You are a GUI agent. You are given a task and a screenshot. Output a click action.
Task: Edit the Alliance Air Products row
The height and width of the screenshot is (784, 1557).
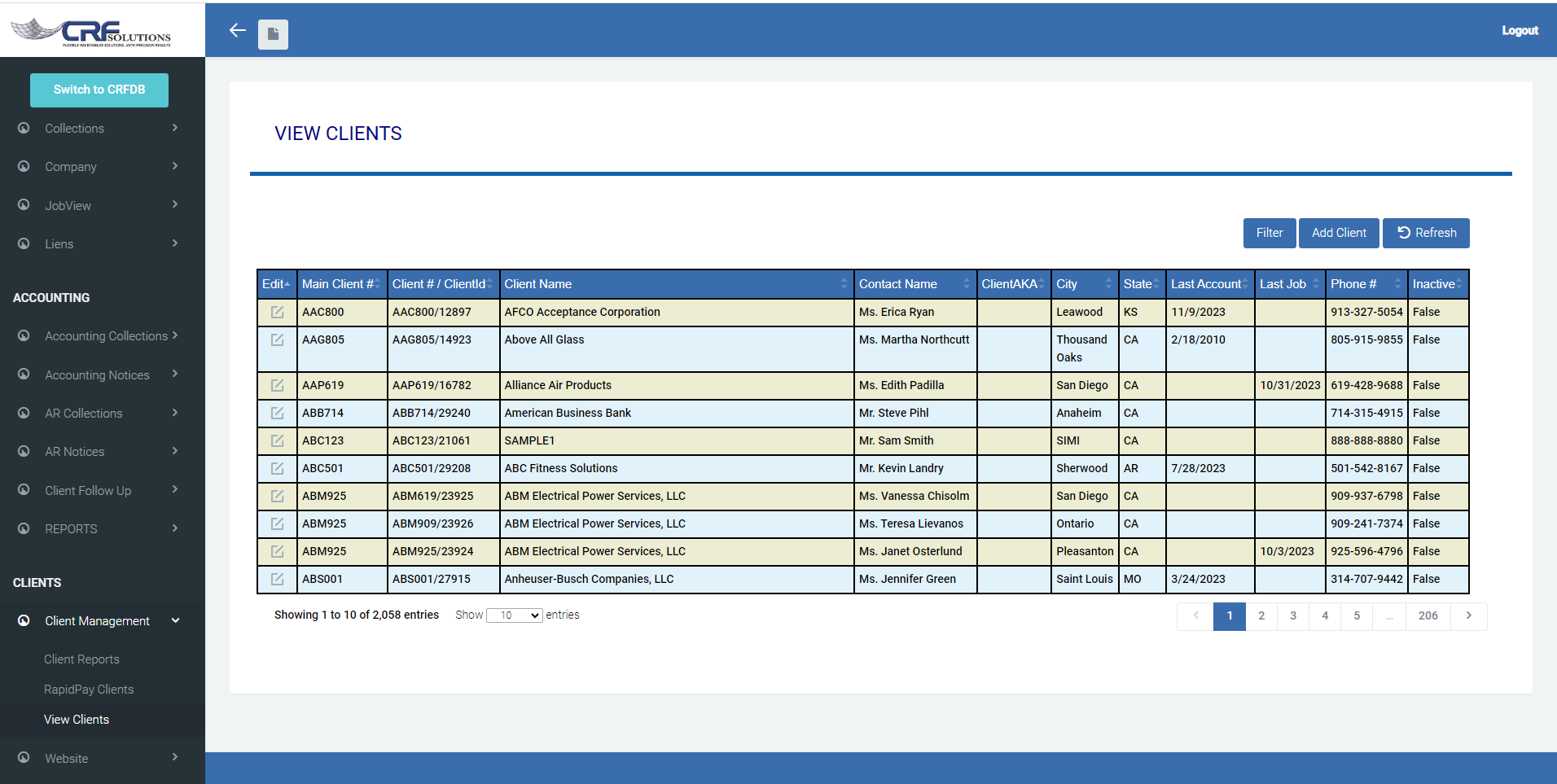(x=277, y=385)
